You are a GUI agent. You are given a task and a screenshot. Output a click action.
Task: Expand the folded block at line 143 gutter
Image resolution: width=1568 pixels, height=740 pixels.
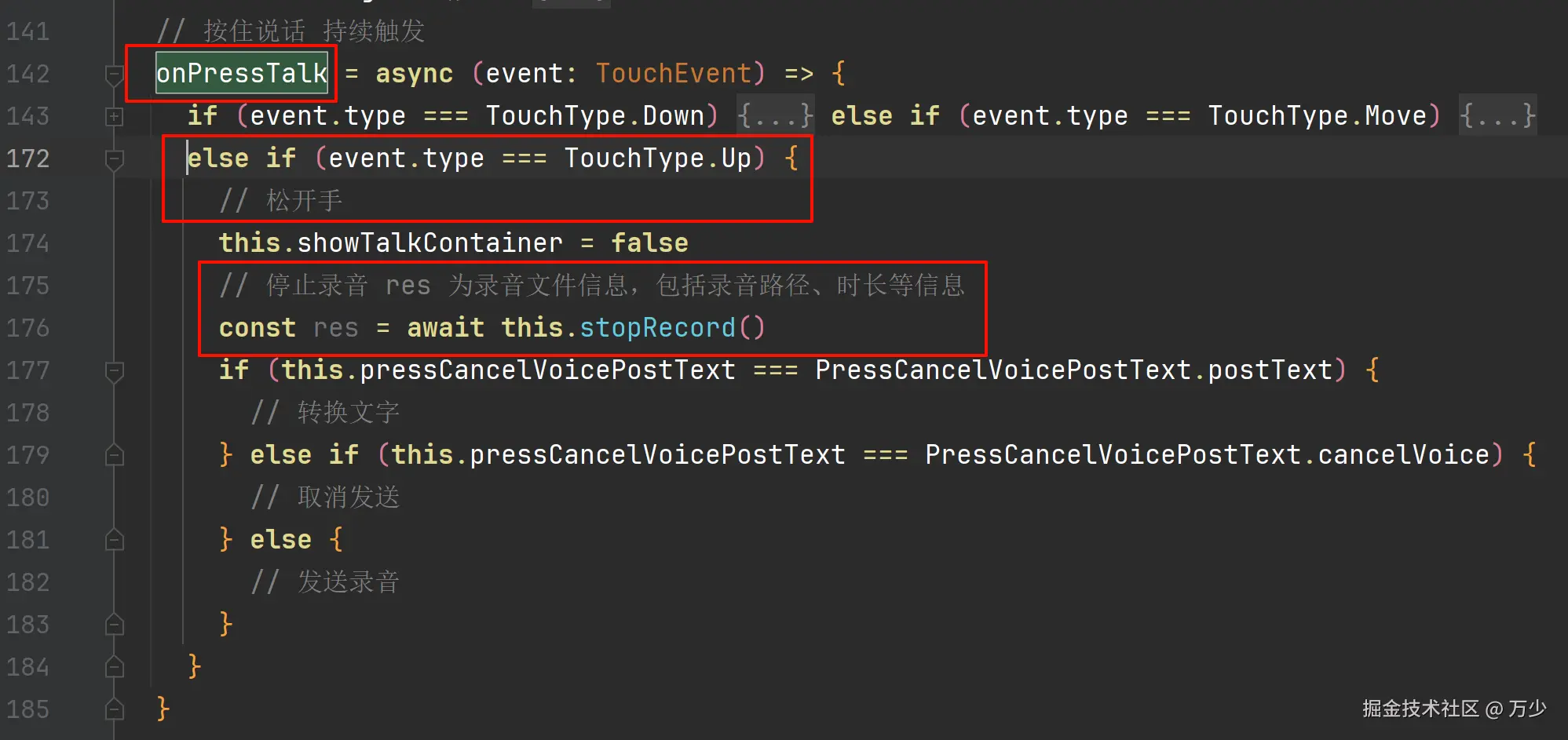tap(115, 117)
